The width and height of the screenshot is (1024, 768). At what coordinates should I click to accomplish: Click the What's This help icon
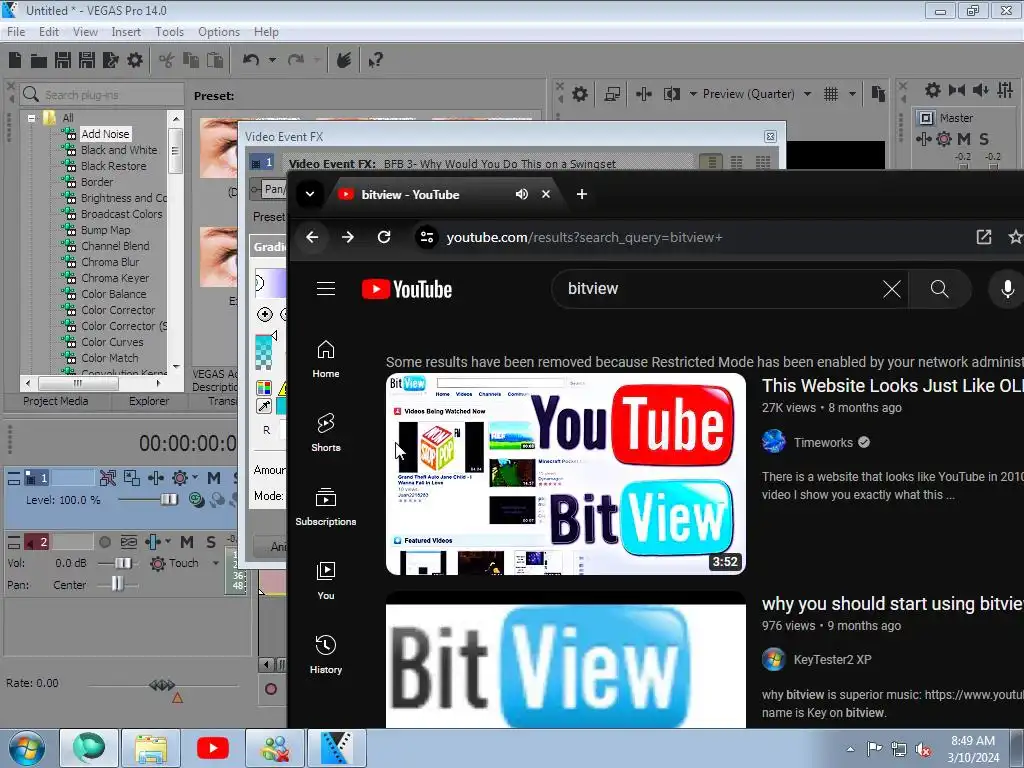coord(376,61)
